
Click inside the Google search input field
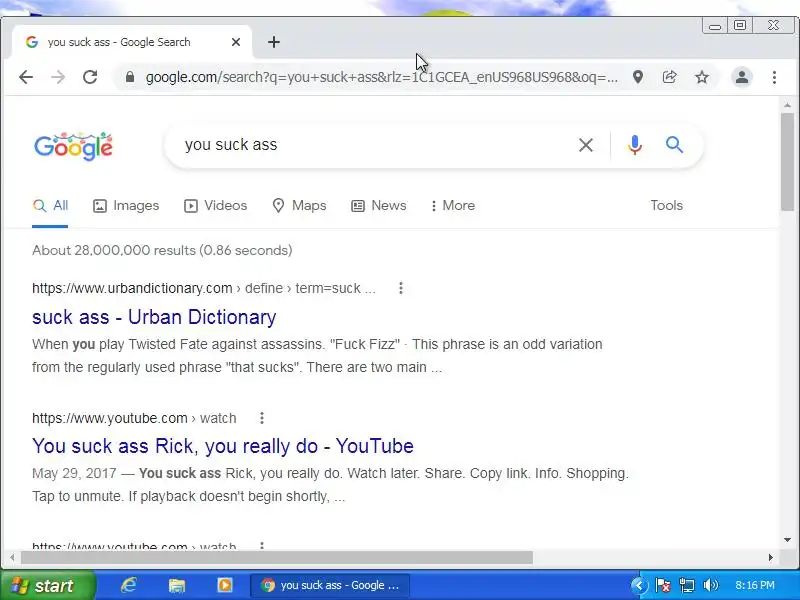[378, 145]
